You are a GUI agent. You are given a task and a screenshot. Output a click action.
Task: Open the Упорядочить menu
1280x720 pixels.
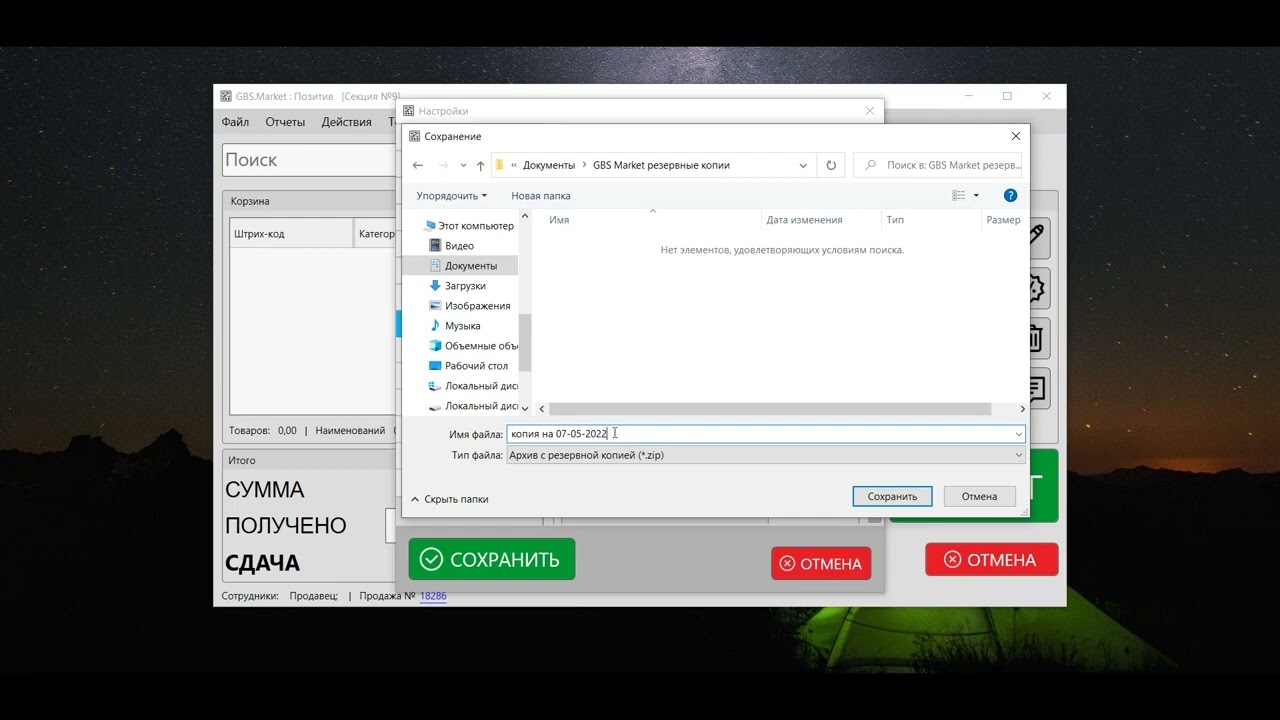452,196
